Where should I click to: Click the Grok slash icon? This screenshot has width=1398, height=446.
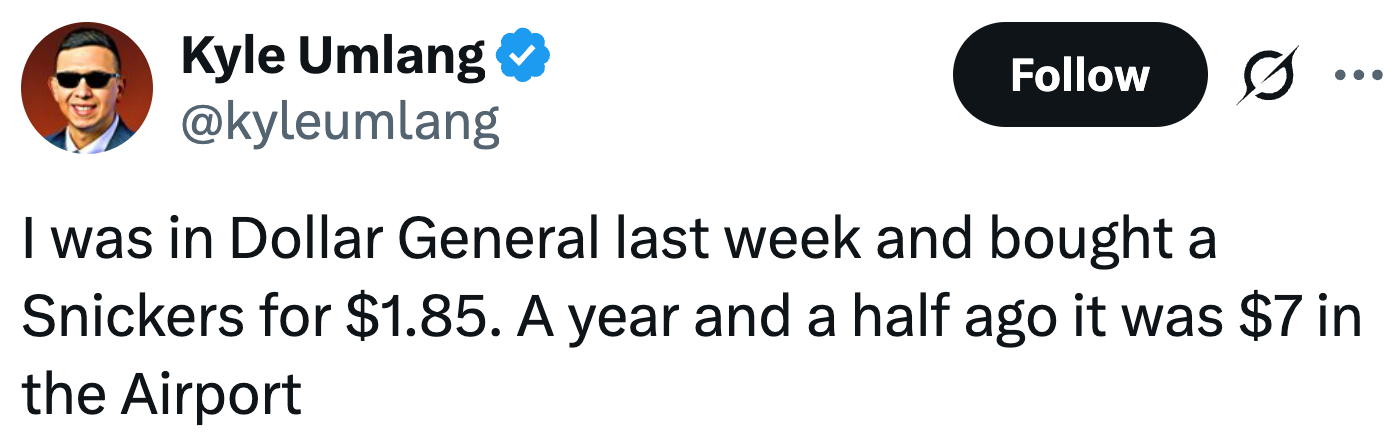point(1269,75)
